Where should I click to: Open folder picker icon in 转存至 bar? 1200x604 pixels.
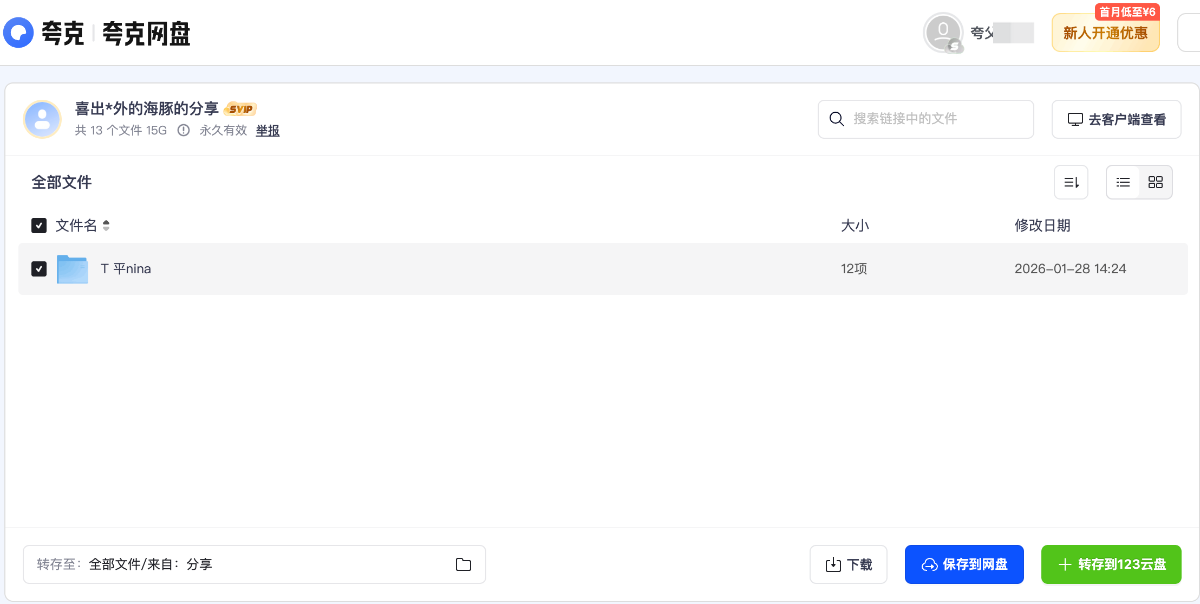tap(463, 564)
